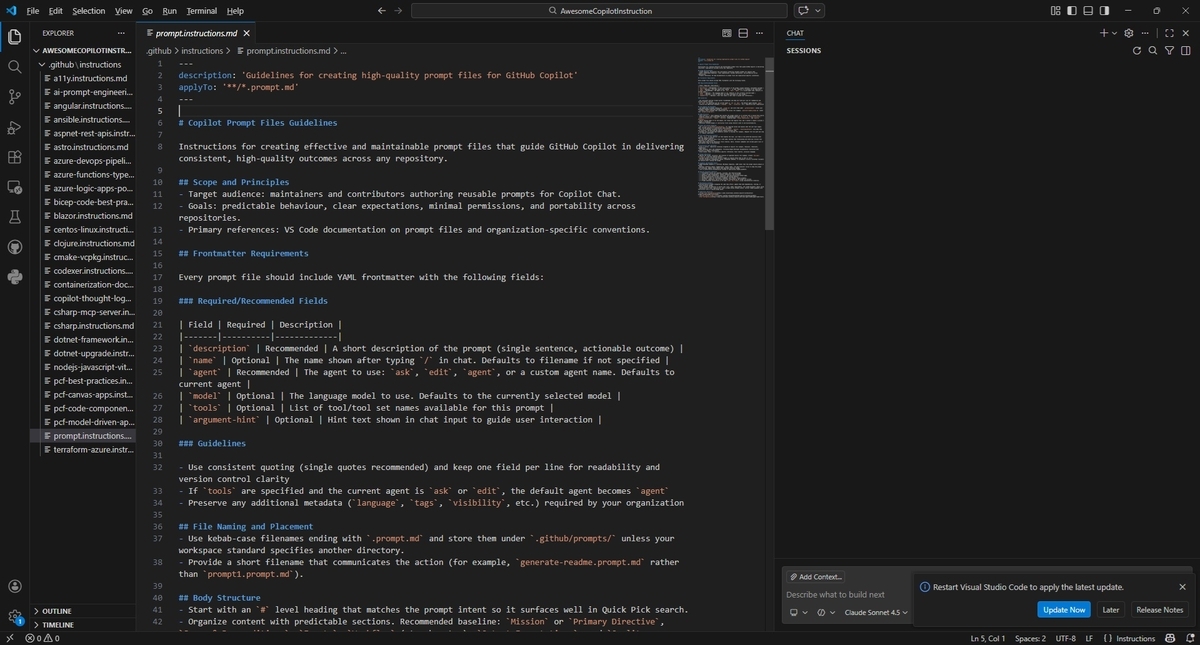Open the Manage gear with update badge
Screen dimensions: 1200x645
point(14,617)
